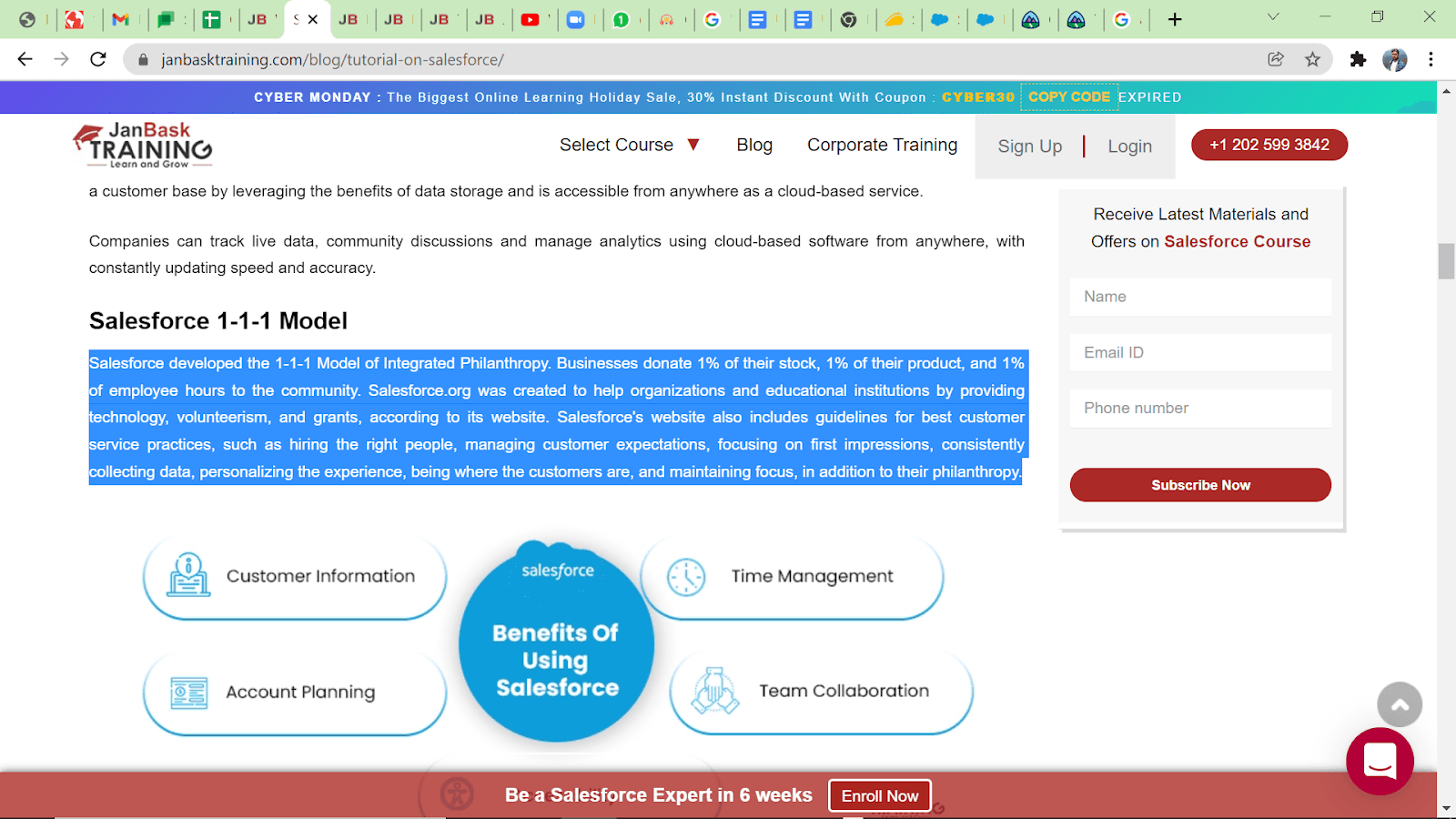Open the Extensions puzzle icon
This screenshot has height=819, width=1456.
pos(1358,59)
